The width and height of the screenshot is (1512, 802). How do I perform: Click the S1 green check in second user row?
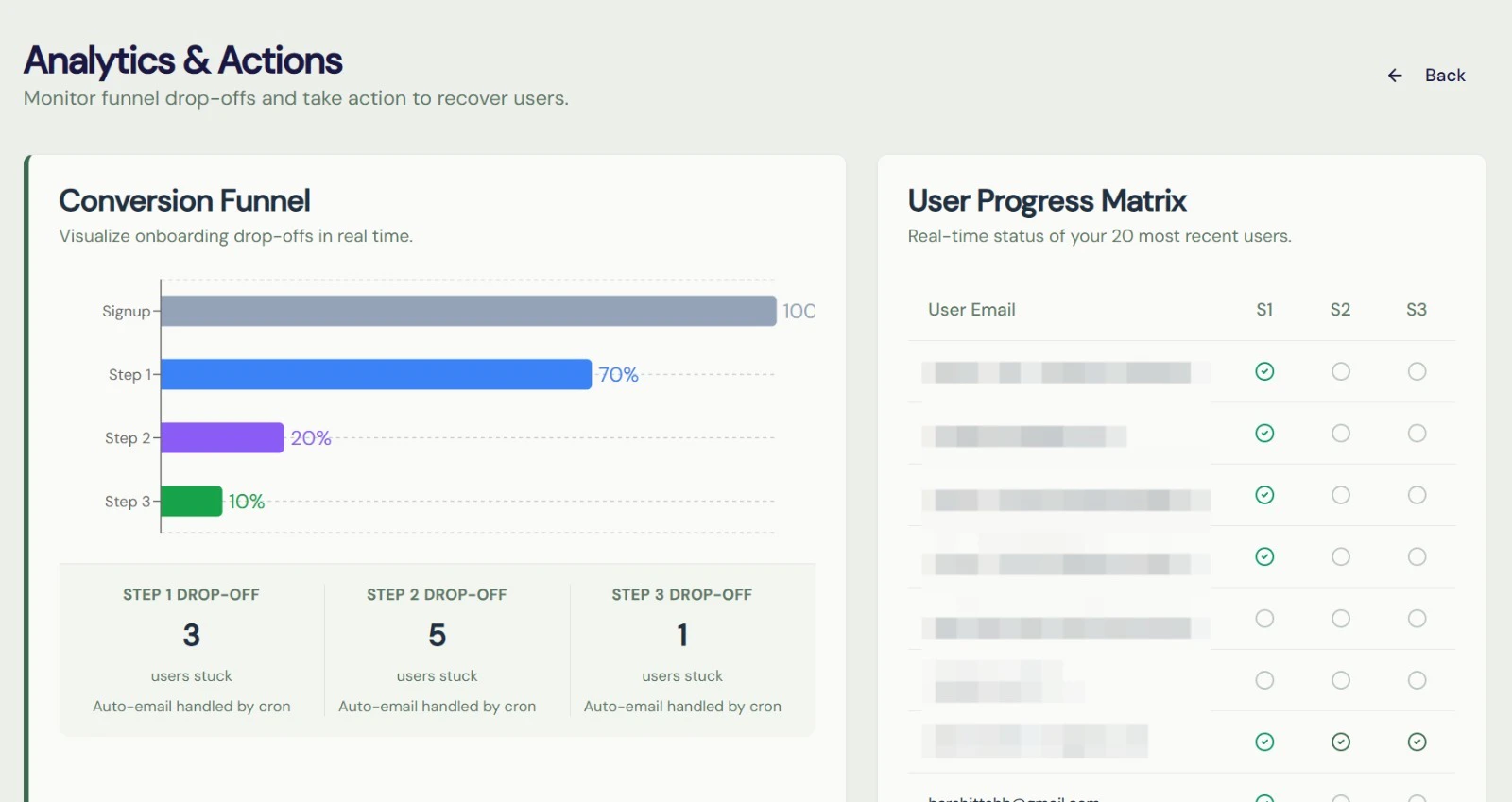coord(1264,433)
